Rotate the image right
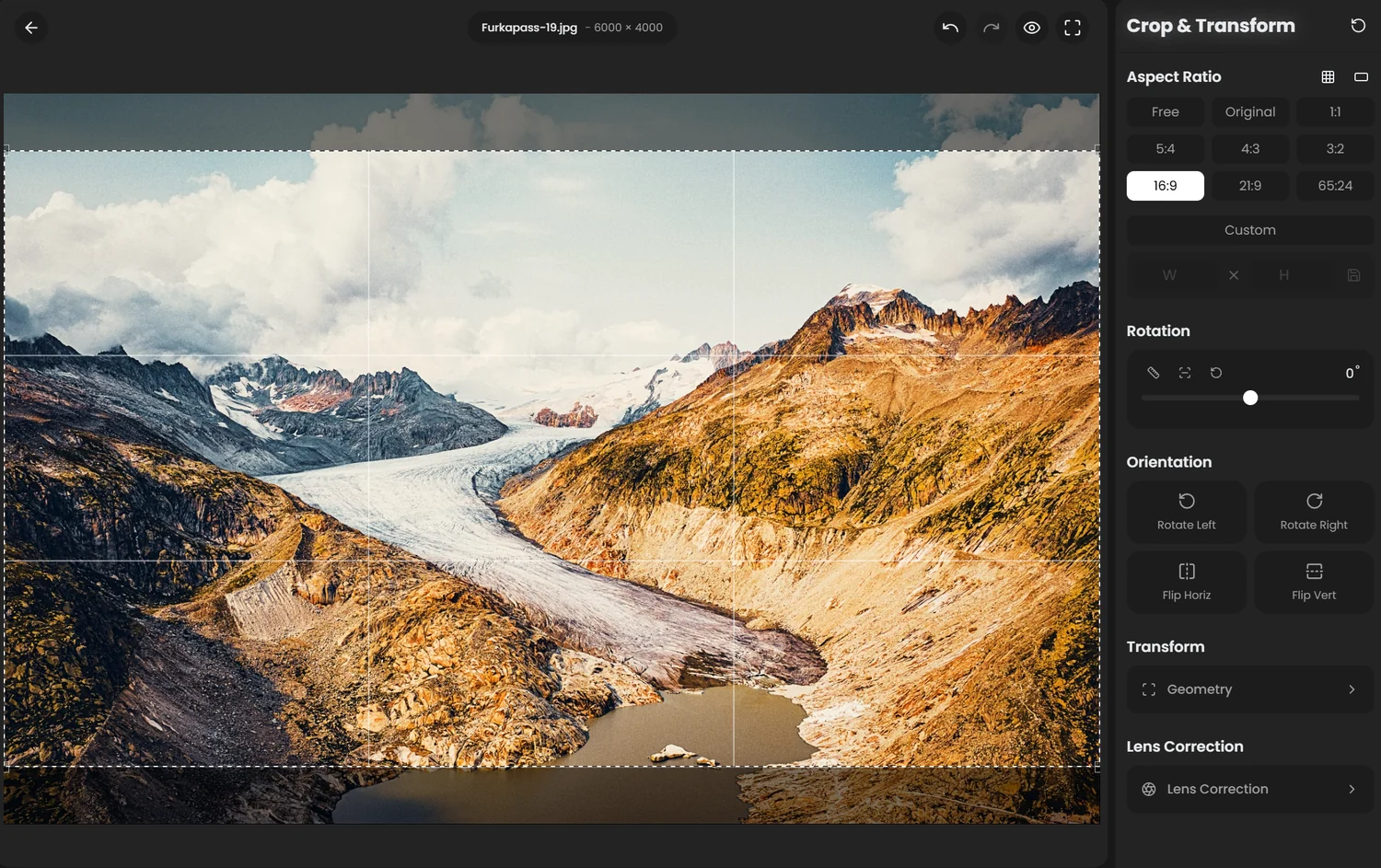The height and width of the screenshot is (868, 1381). (x=1314, y=512)
